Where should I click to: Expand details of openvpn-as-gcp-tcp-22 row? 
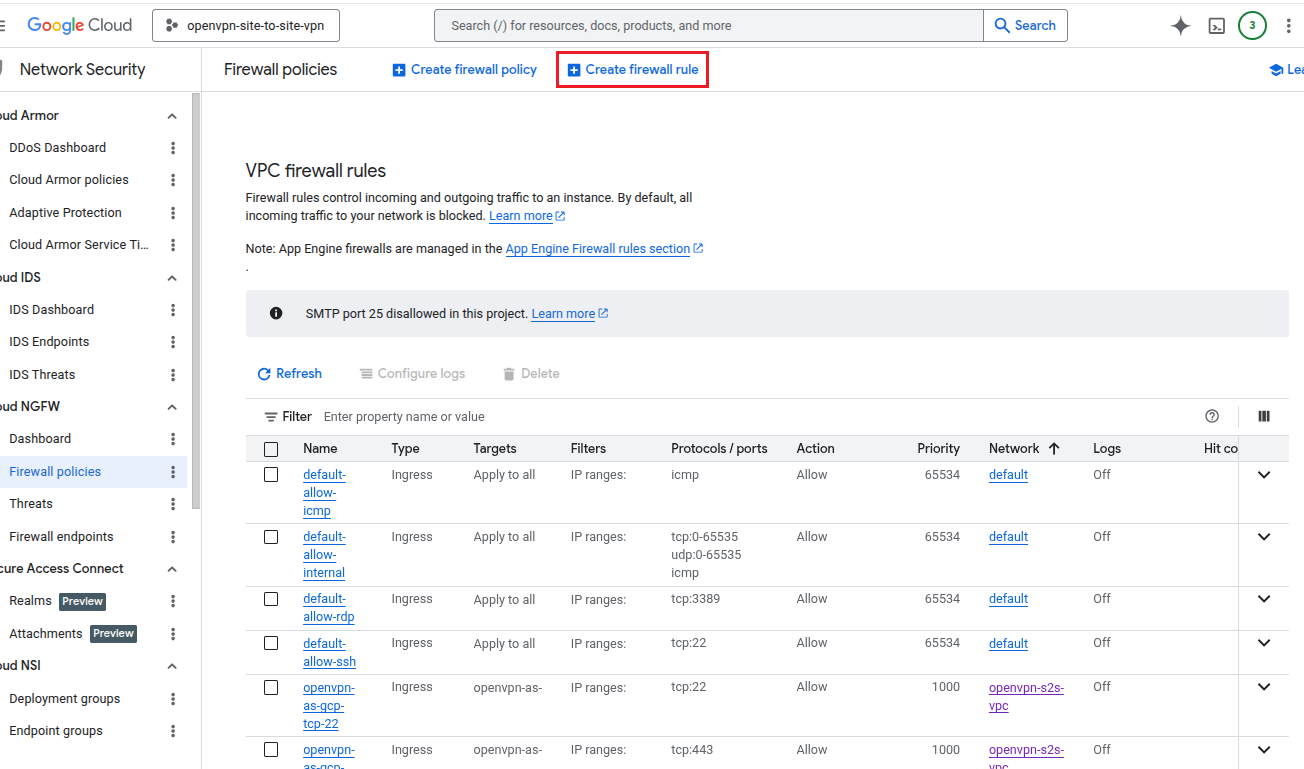[x=1264, y=687]
